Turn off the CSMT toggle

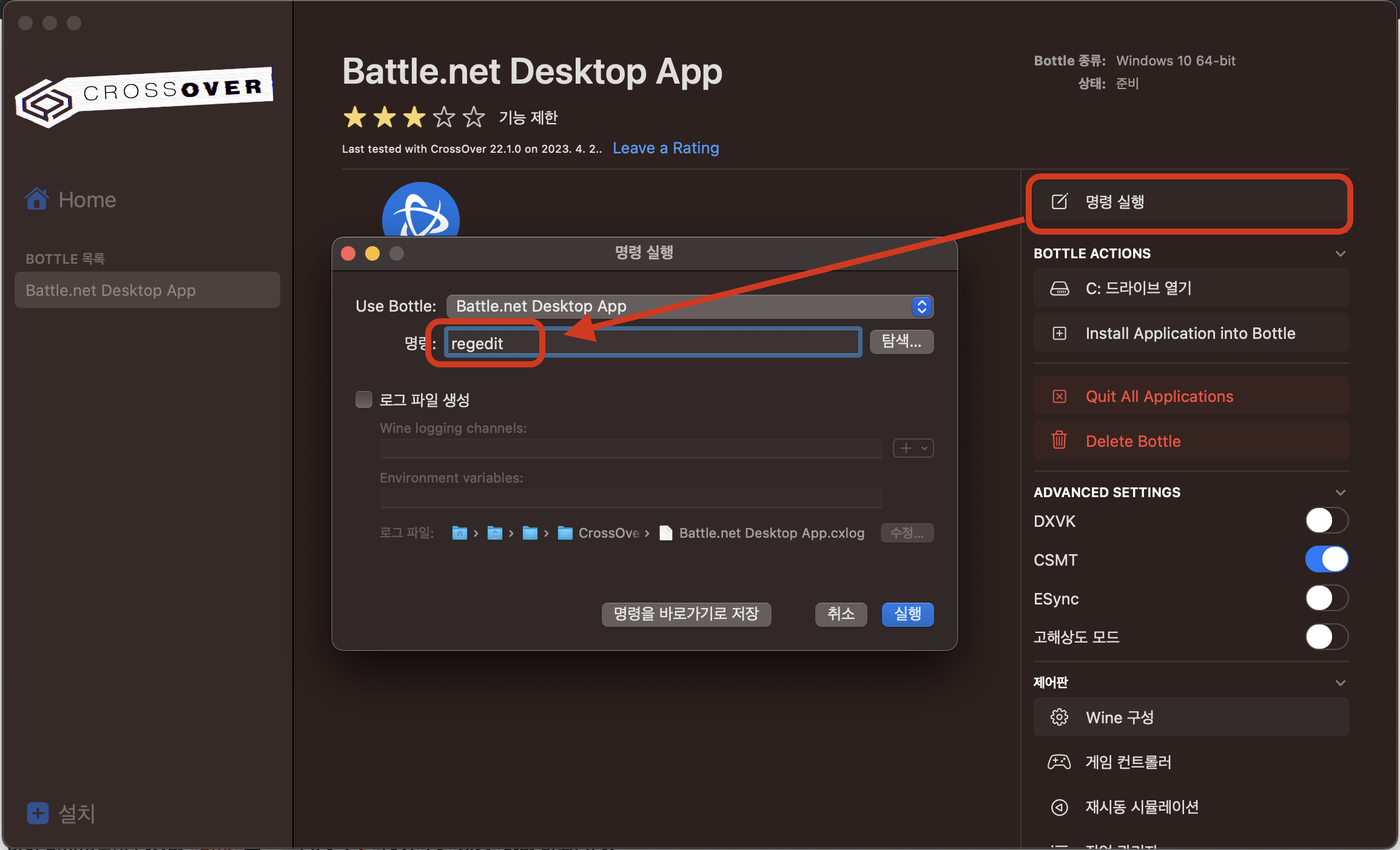coord(1326,560)
